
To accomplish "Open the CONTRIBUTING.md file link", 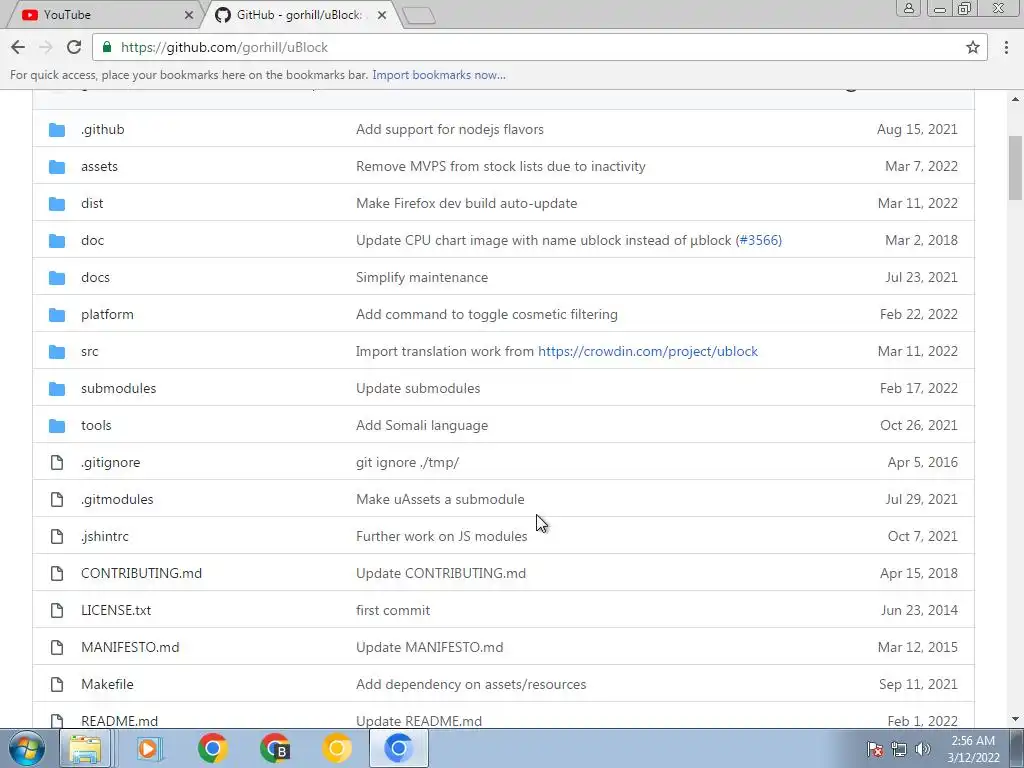I will point(141,573).
